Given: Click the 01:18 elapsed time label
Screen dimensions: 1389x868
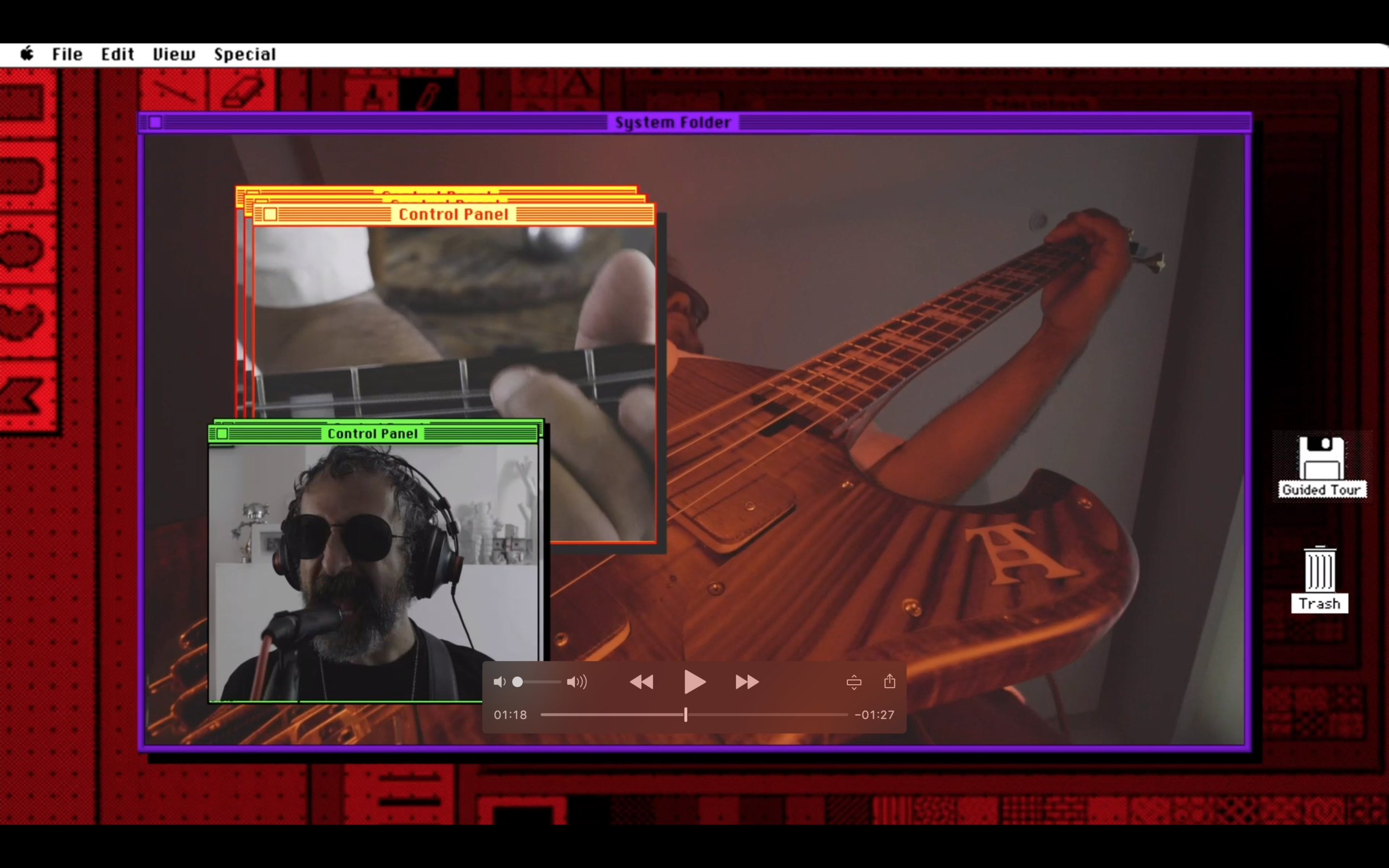Looking at the screenshot, I should [510, 715].
